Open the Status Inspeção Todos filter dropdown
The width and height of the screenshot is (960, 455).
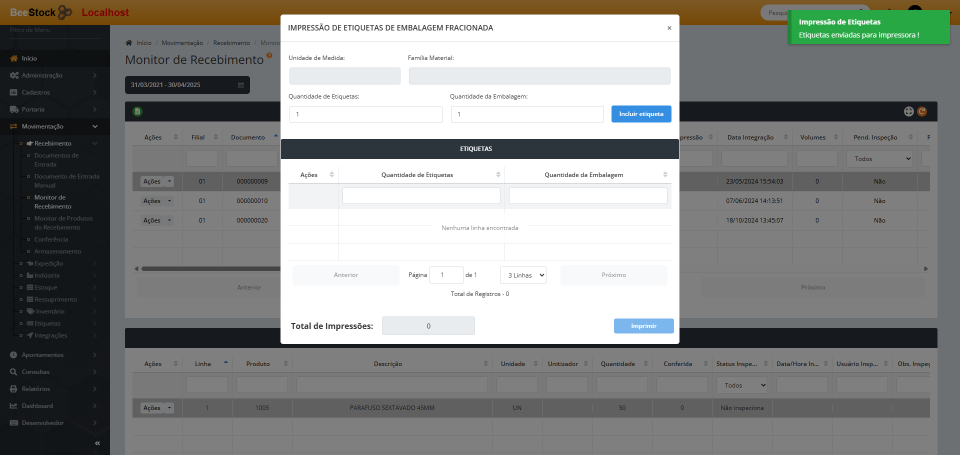pyautogui.click(x=744, y=385)
